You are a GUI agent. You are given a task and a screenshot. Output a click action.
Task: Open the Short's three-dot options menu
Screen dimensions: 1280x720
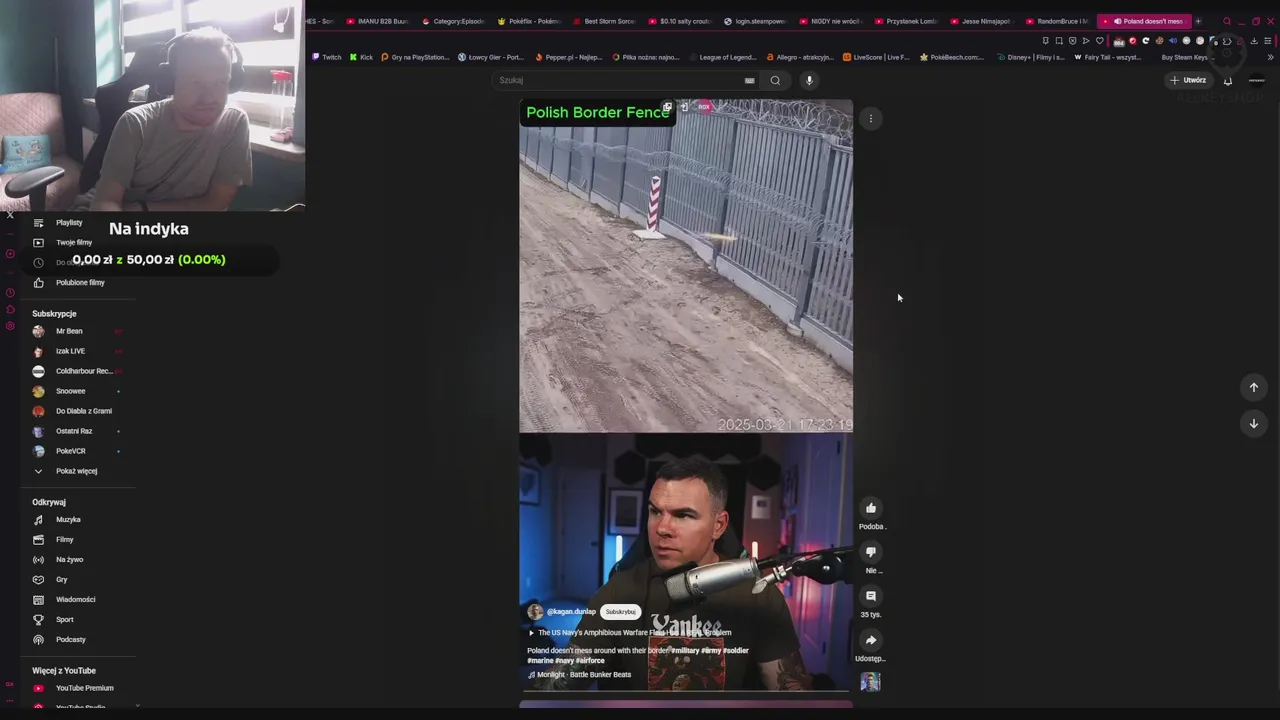(871, 119)
